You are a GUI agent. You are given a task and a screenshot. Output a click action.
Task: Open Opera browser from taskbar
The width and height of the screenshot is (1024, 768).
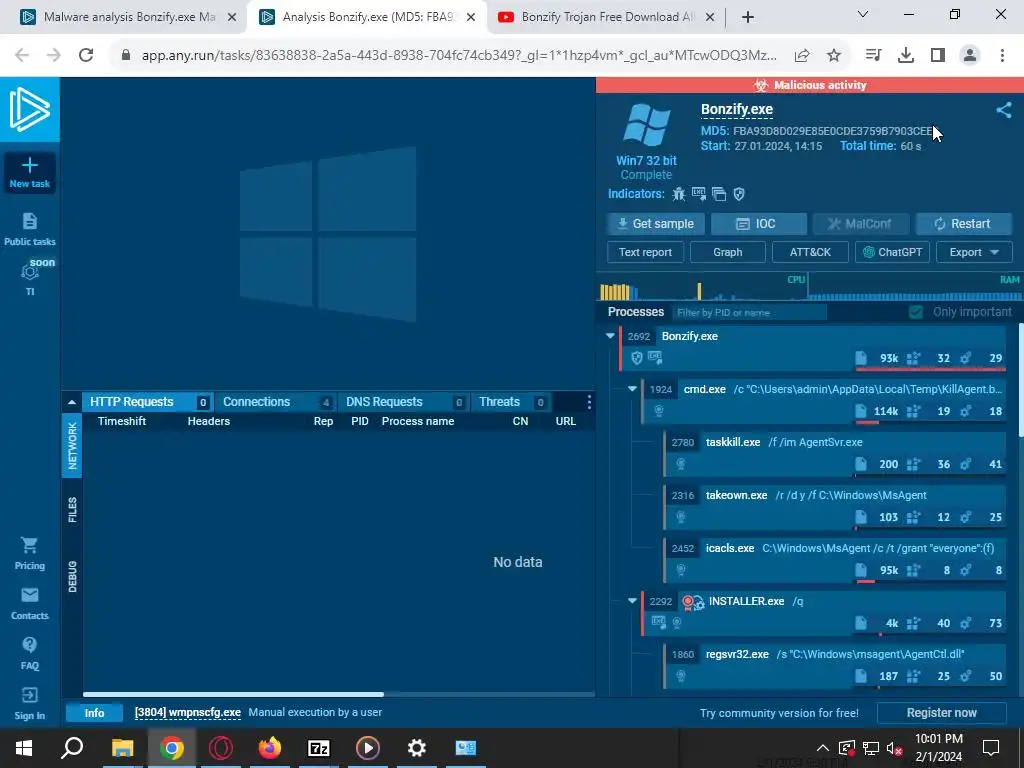tap(221, 748)
